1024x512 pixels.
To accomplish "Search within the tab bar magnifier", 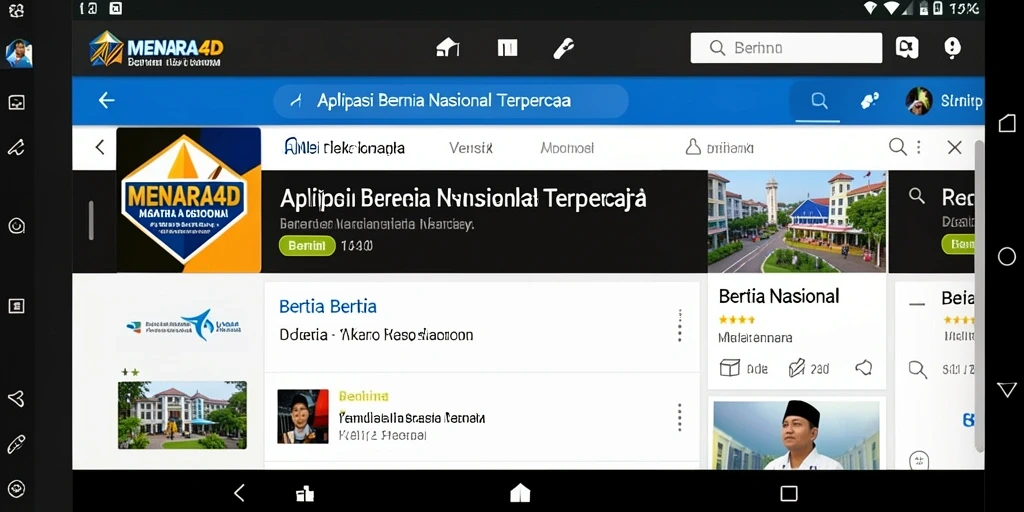I will 898,147.
